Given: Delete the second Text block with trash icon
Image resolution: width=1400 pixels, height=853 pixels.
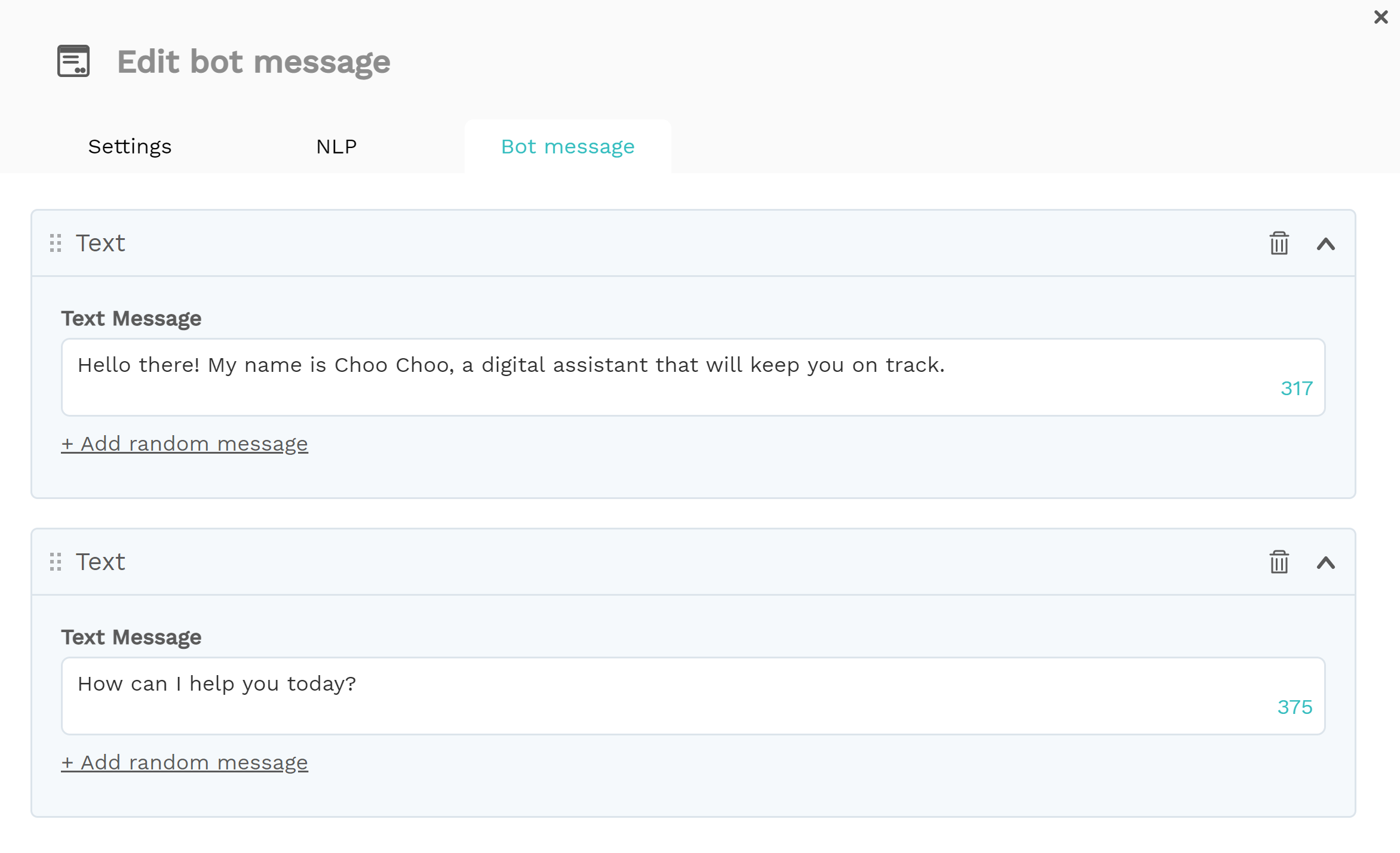Looking at the screenshot, I should pos(1279,562).
